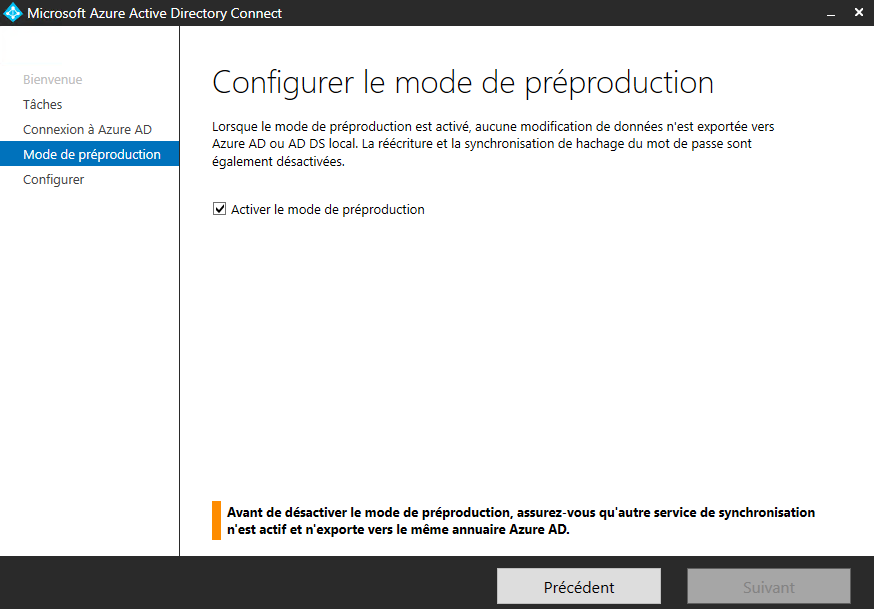874x609 pixels.
Task: Click the orange warning indicator bar
Action: point(216,521)
